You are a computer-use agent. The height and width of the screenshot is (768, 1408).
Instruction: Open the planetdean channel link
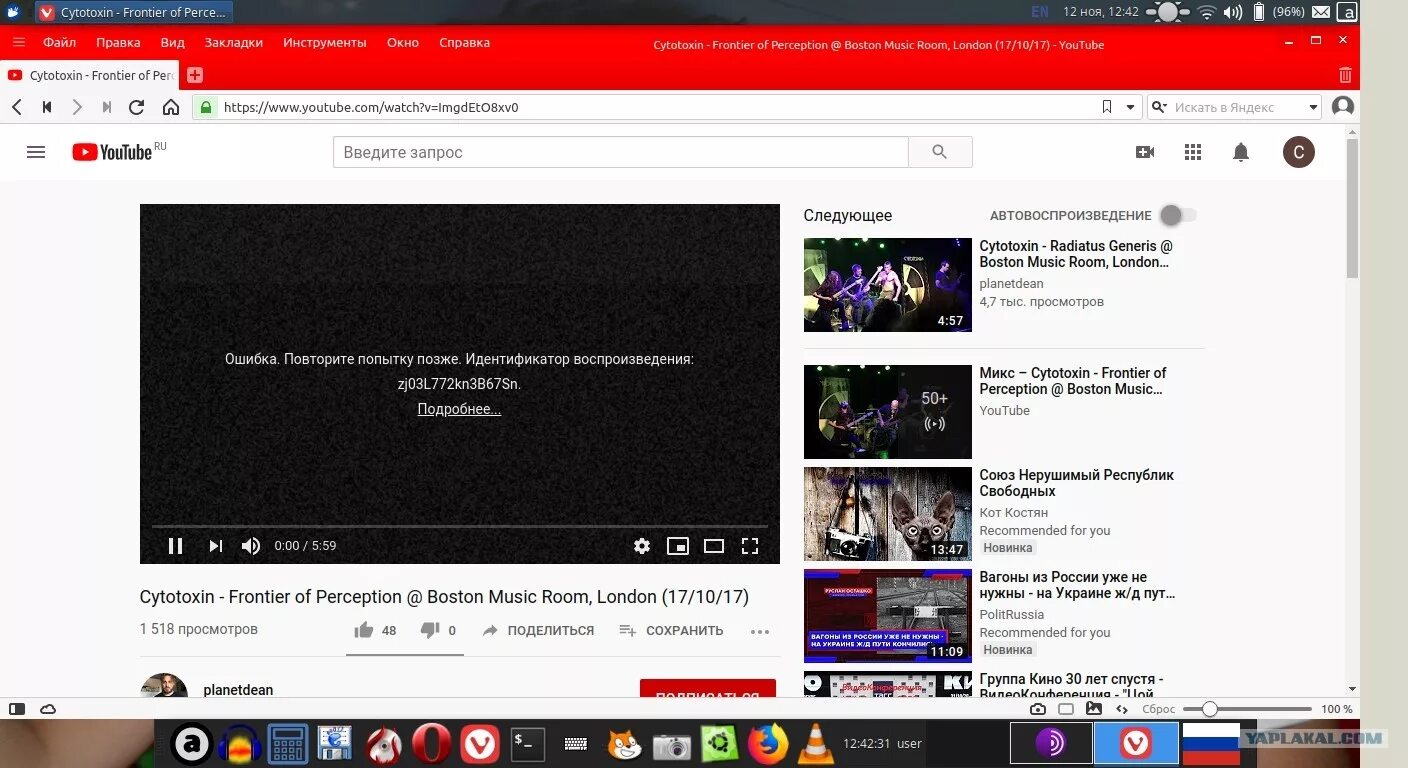[238, 690]
